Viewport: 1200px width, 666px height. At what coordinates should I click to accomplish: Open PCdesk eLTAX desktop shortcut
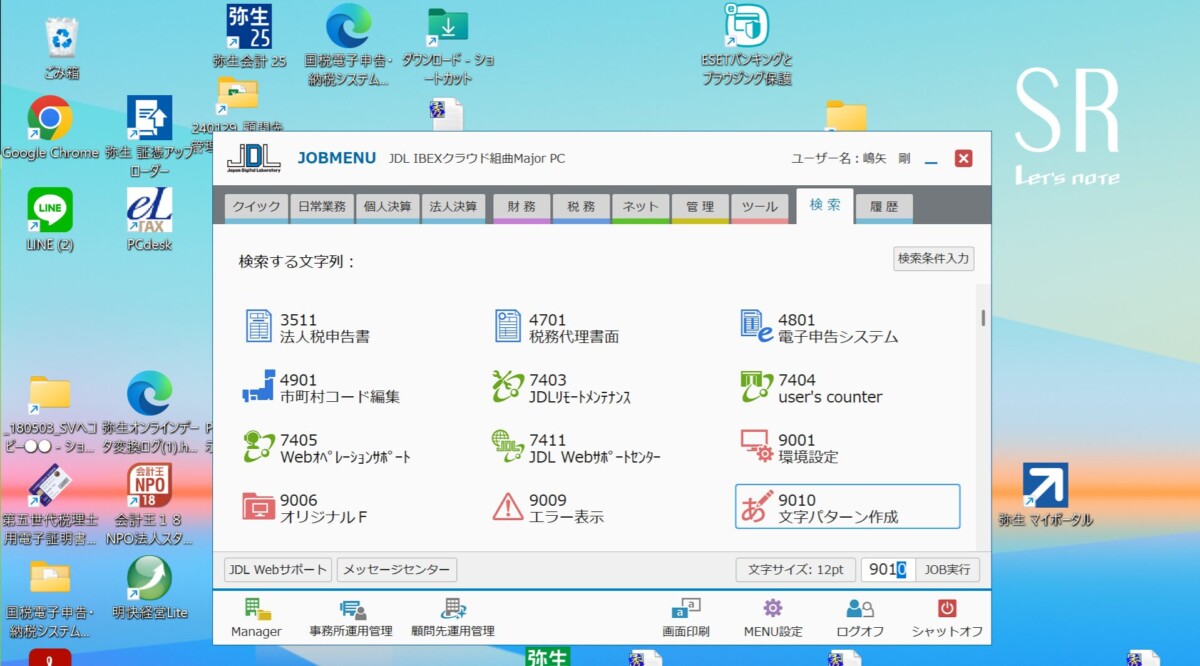click(149, 219)
